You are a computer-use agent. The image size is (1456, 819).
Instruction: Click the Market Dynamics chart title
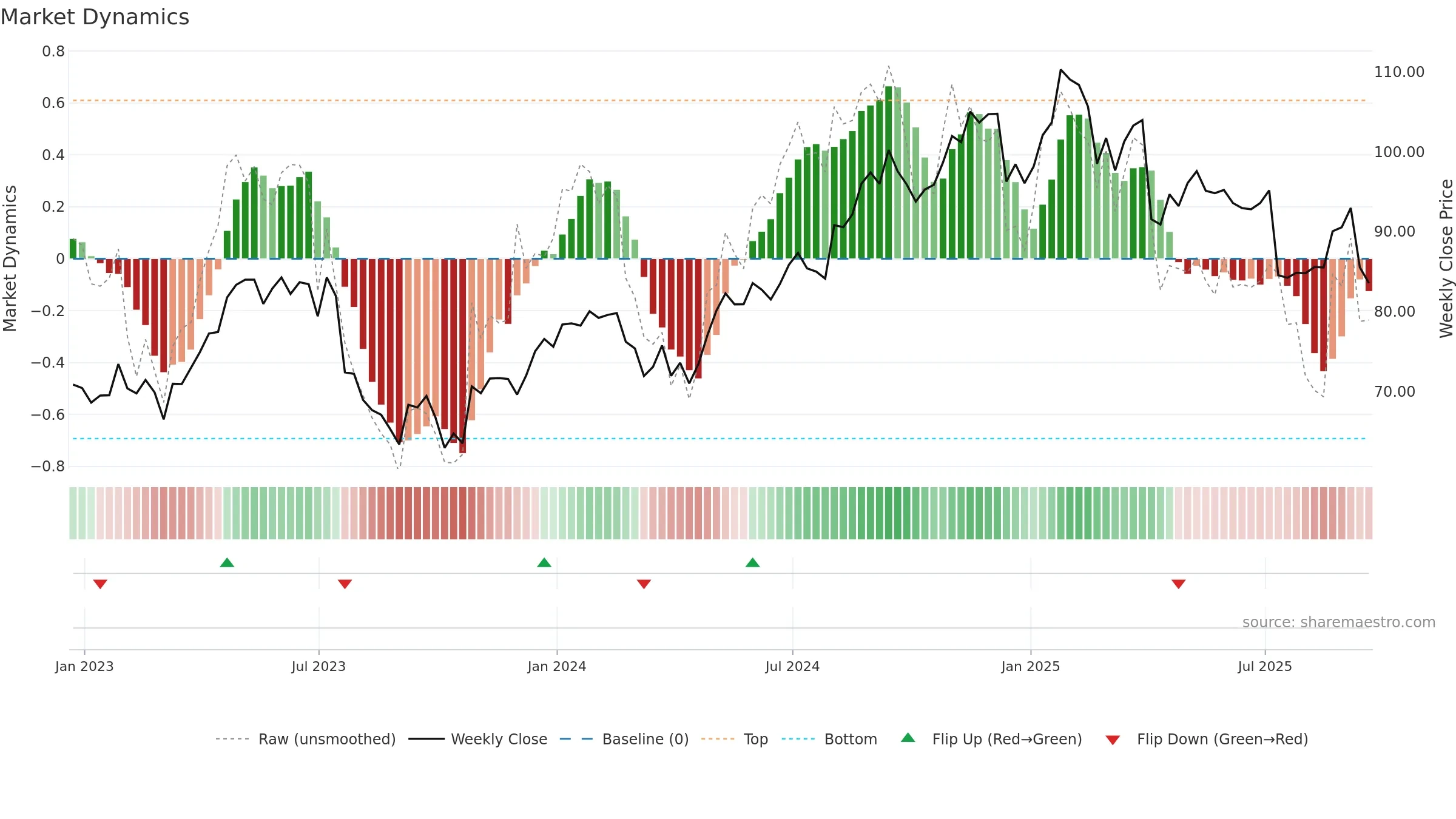pyautogui.click(x=95, y=17)
